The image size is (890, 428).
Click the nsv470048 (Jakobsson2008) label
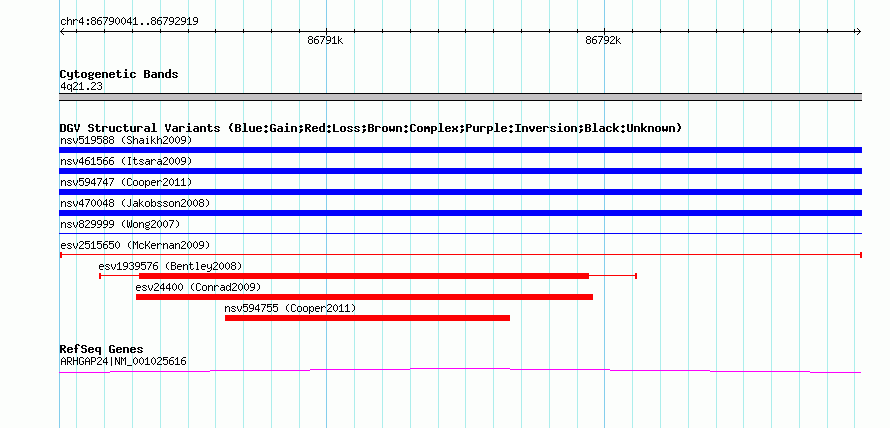pyautogui.click(x=135, y=203)
